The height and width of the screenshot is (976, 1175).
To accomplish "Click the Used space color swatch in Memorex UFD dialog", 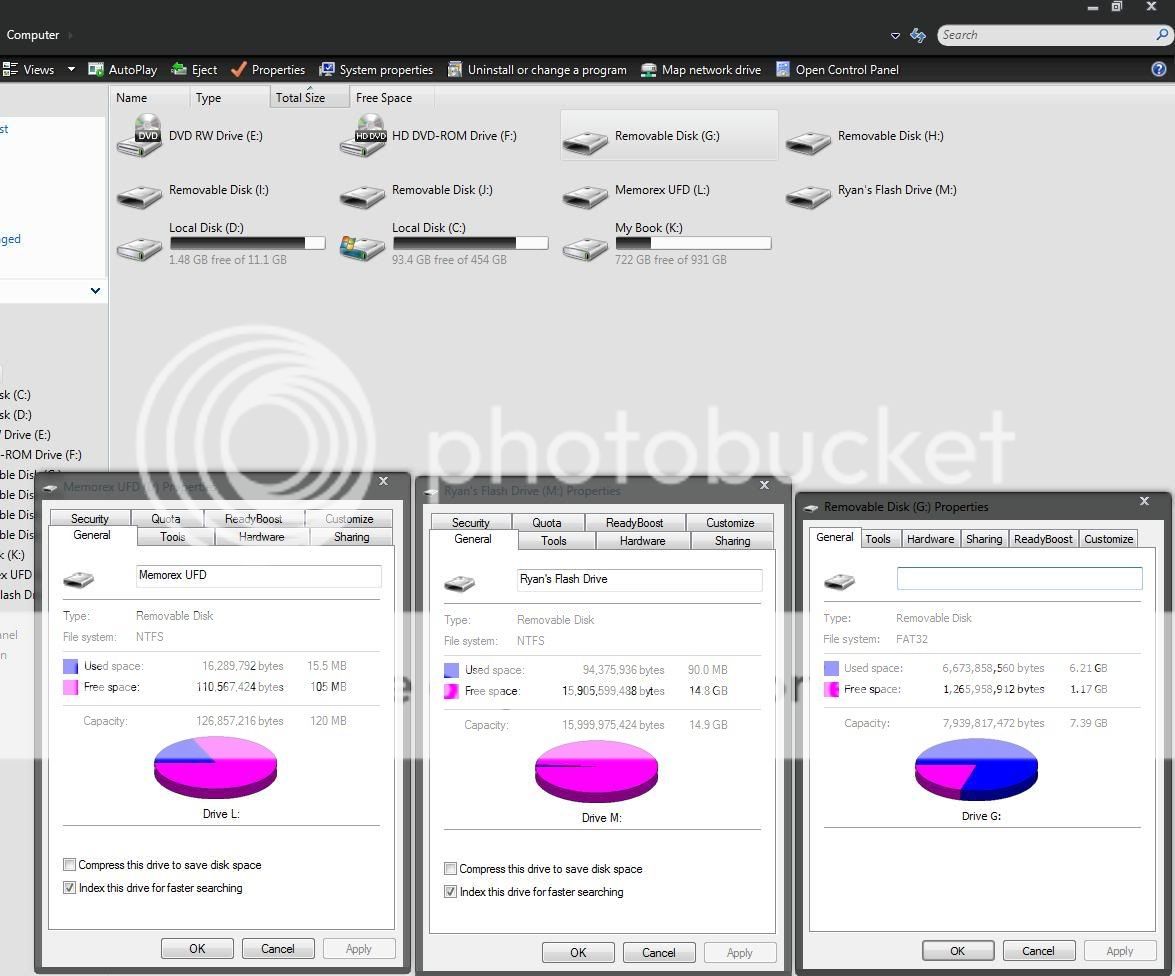I will click(70, 666).
